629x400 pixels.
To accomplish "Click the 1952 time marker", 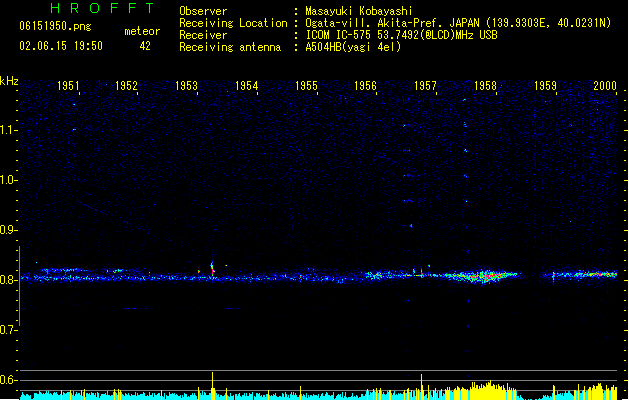I will (x=126, y=86).
